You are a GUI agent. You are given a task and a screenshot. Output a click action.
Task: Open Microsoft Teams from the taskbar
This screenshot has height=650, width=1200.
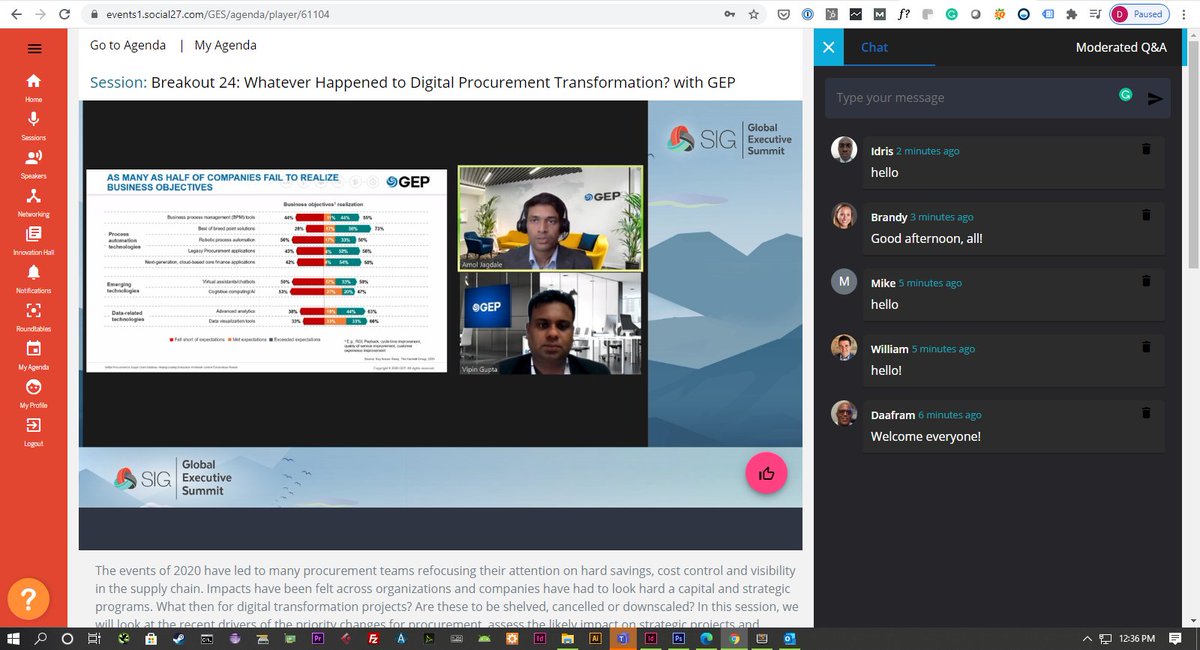621,638
